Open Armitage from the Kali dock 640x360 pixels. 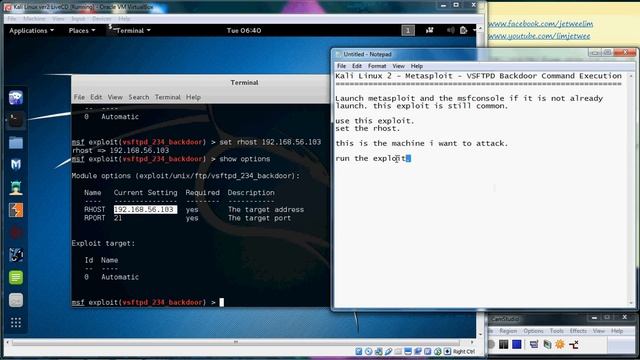tap(16, 188)
